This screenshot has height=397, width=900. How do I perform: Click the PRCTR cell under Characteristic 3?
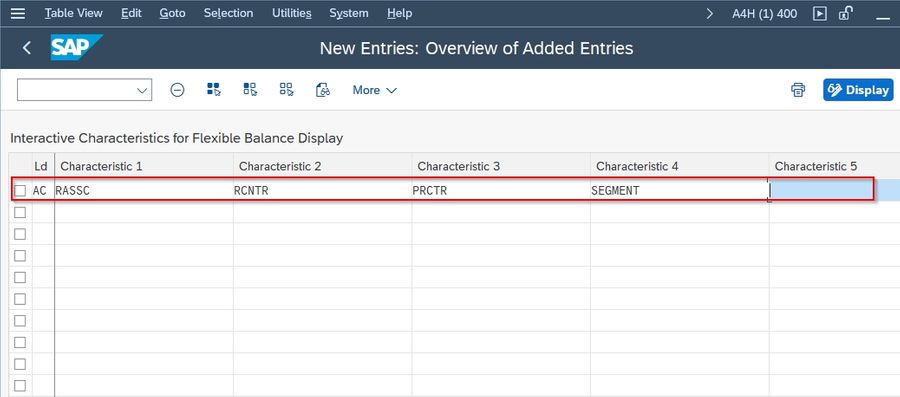click(501, 190)
